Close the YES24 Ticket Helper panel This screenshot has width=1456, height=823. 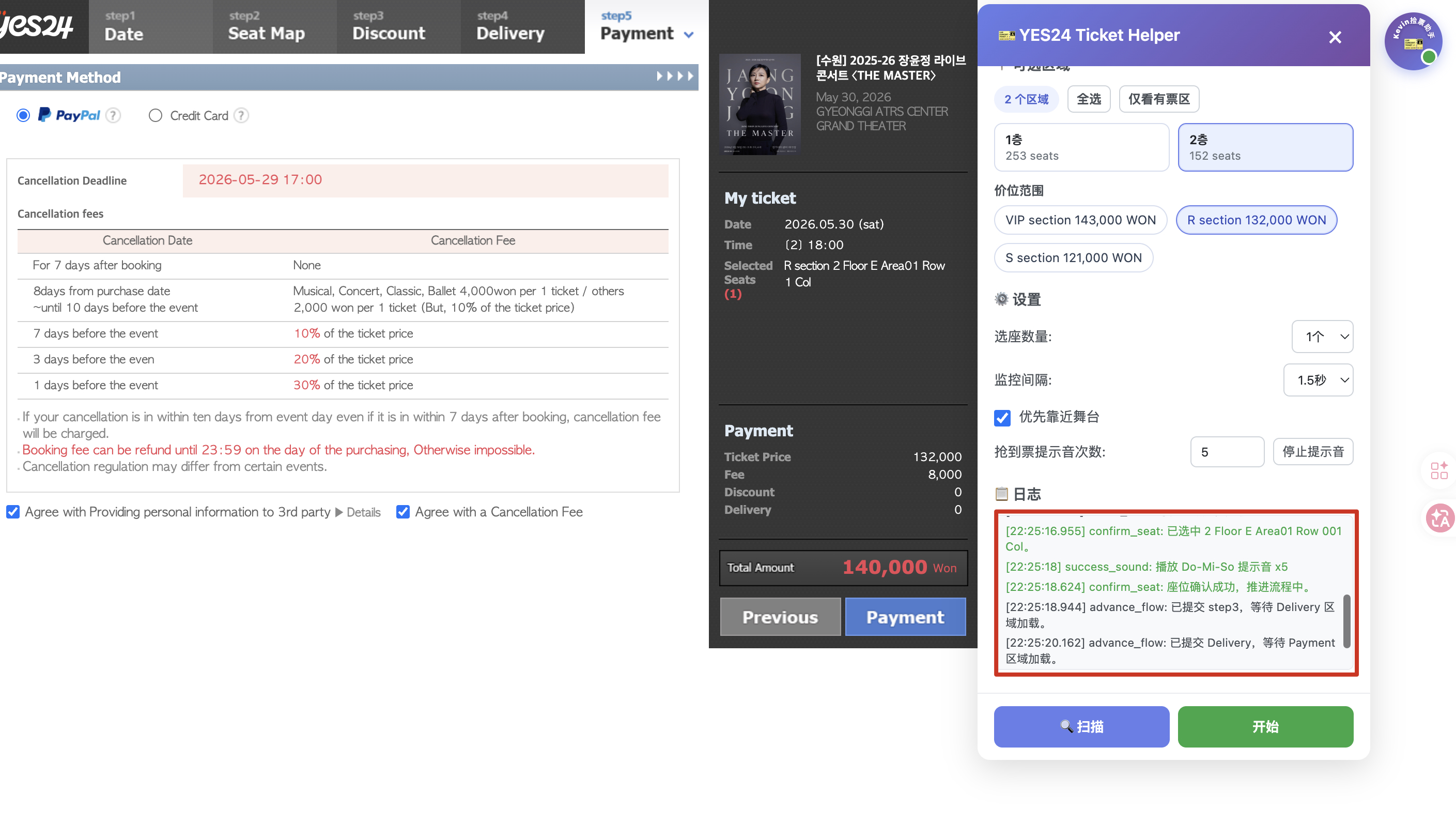pos(1335,37)
